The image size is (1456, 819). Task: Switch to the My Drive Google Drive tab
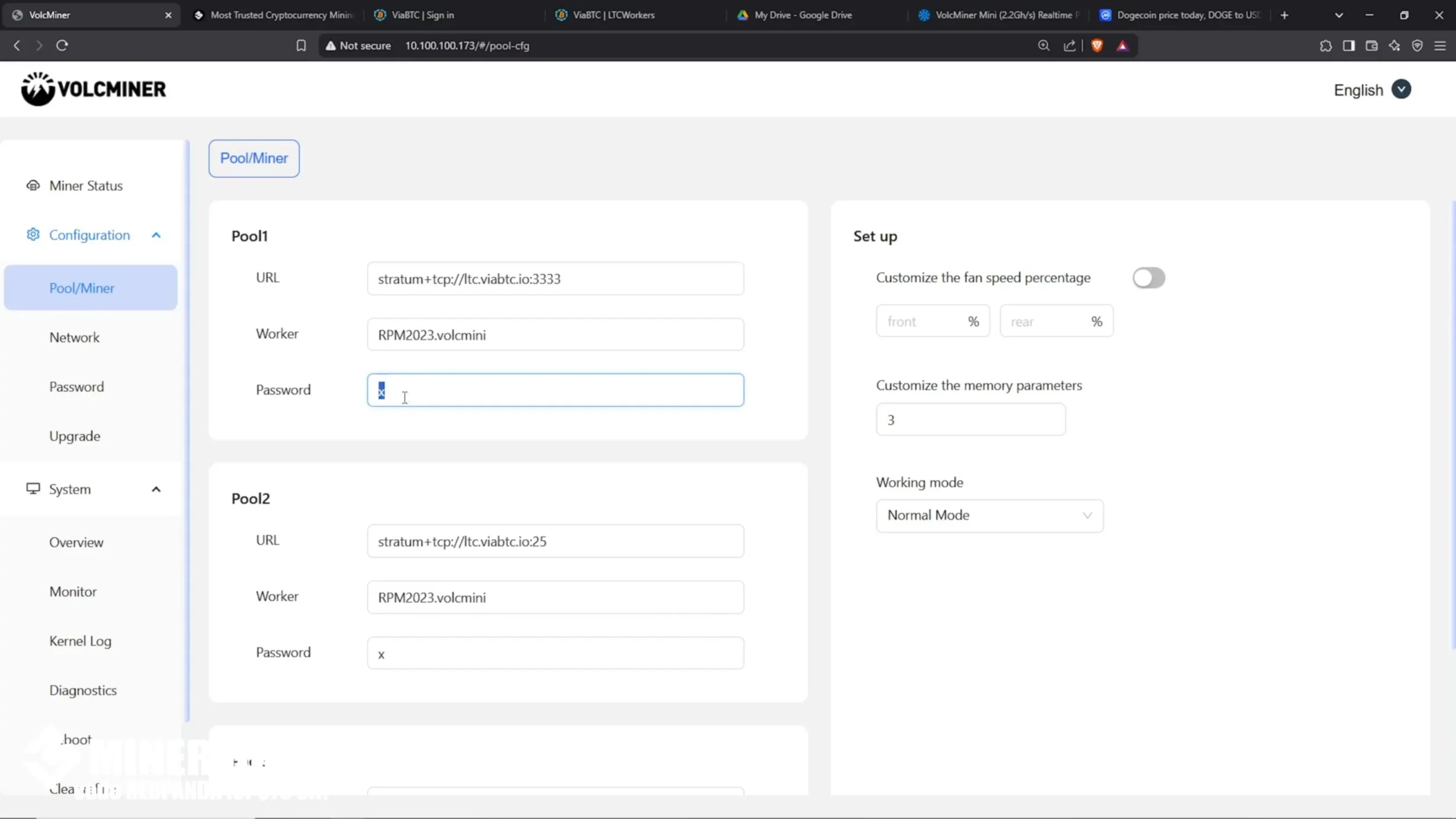(817, 15)
